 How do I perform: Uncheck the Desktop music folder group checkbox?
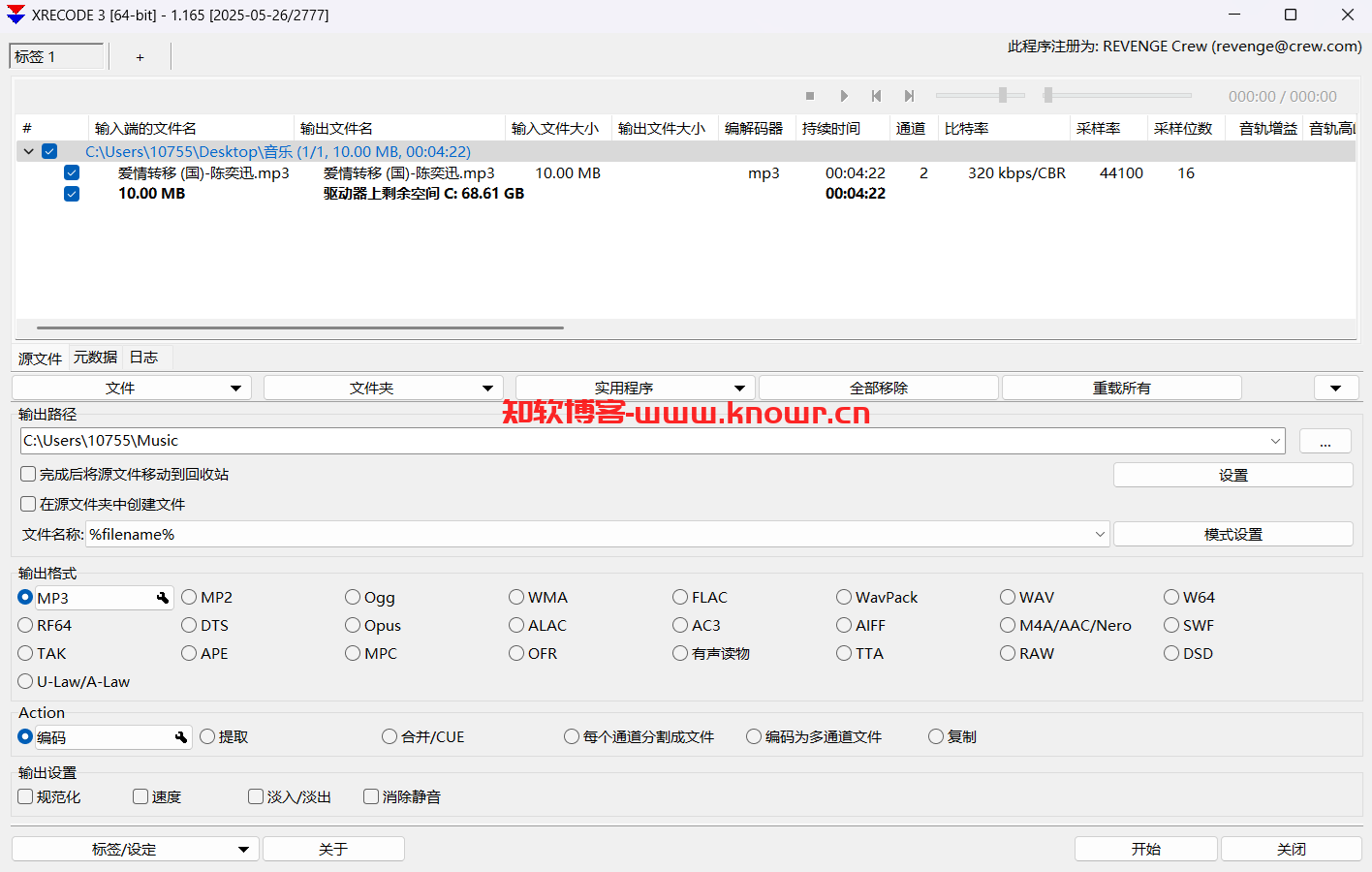click(x=50, y=151)
